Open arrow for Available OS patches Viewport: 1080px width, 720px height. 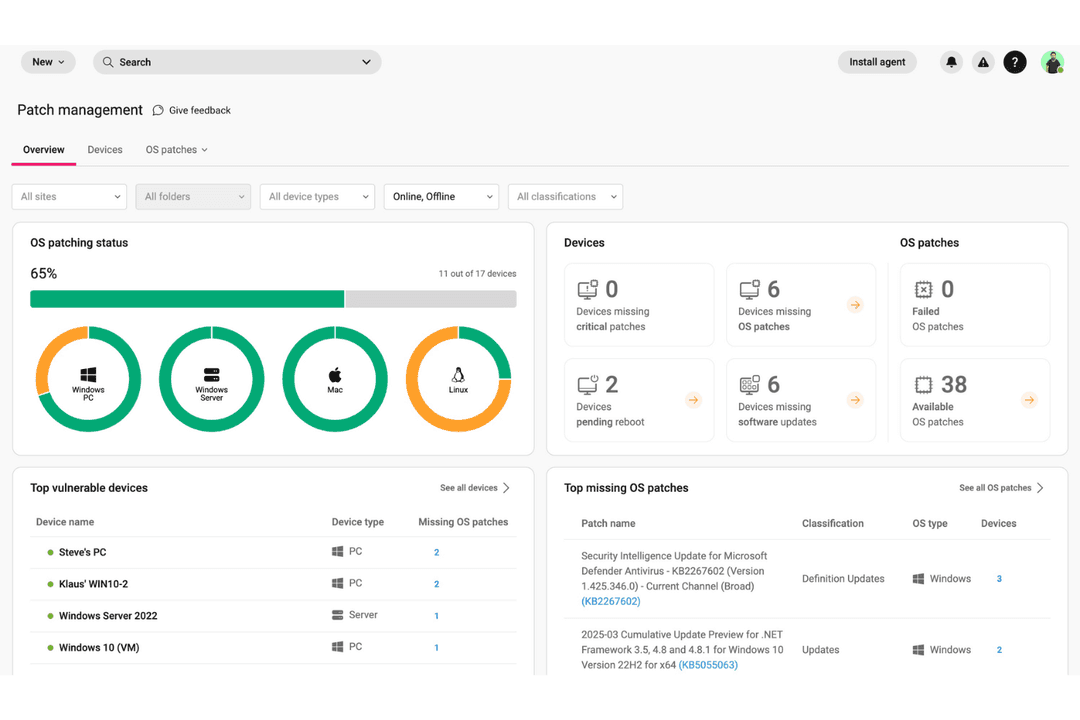pos(1029,400)
